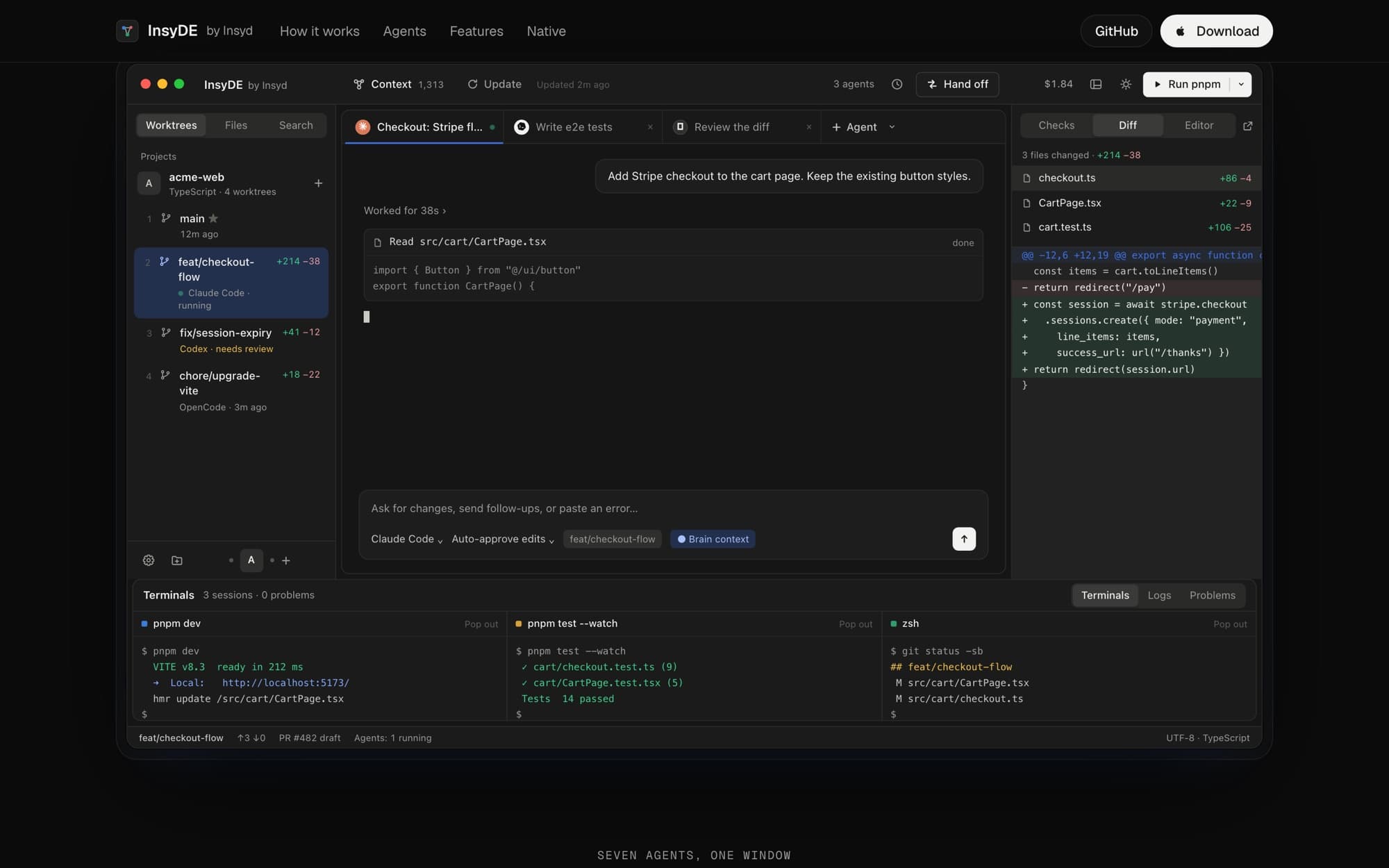Viewport: 1389px width, 868px height.
Task: Open the Features nav link
Action: 476,31
